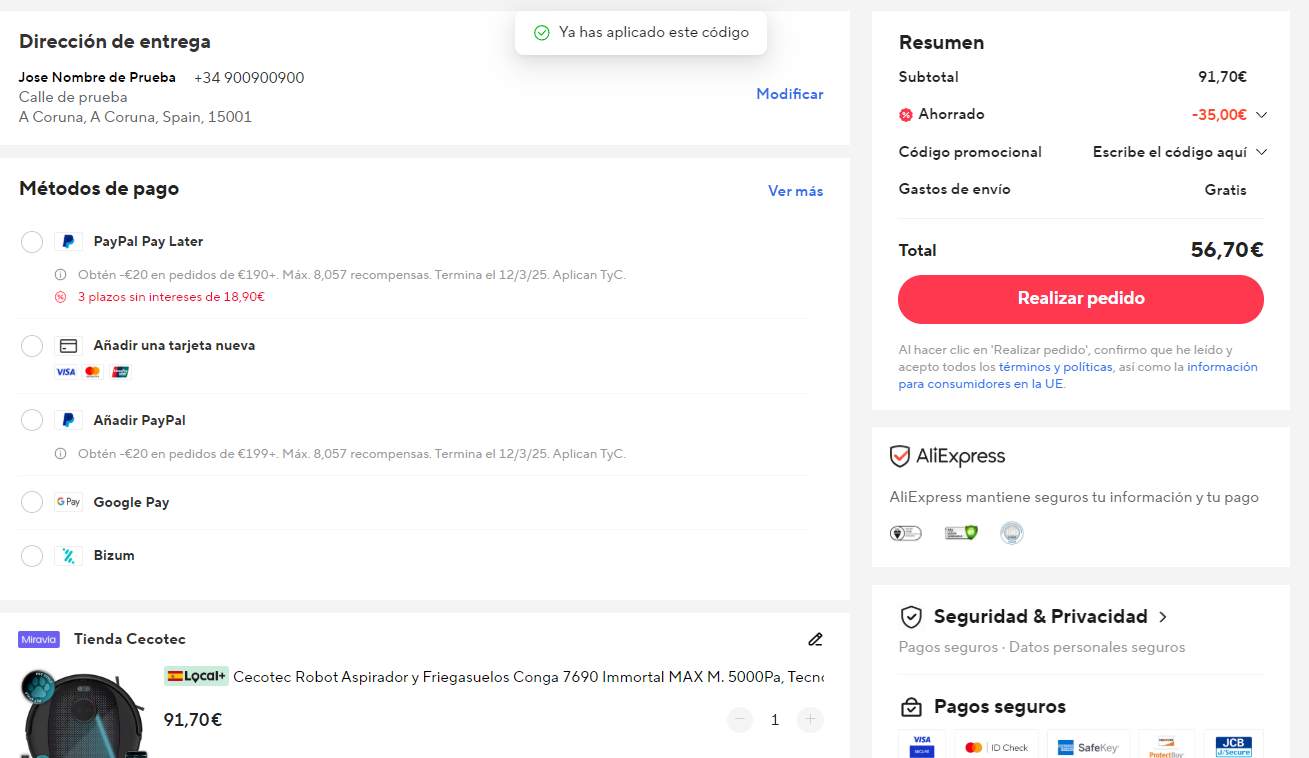Viewport: 1309px width, 758px height.
Task: Click the edit pencil icon for Tienda Cecotec
Action: pos(815,639)
